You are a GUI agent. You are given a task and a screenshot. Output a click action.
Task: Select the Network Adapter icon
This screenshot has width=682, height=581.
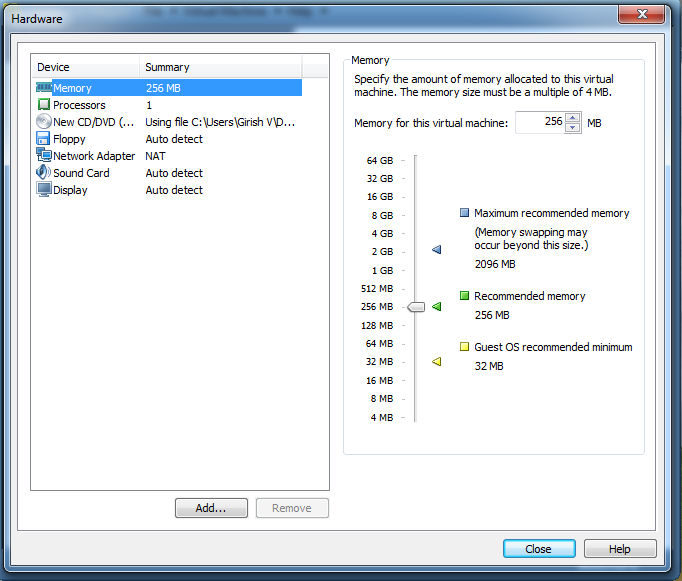pyautogui.click(x=44, y=156)
